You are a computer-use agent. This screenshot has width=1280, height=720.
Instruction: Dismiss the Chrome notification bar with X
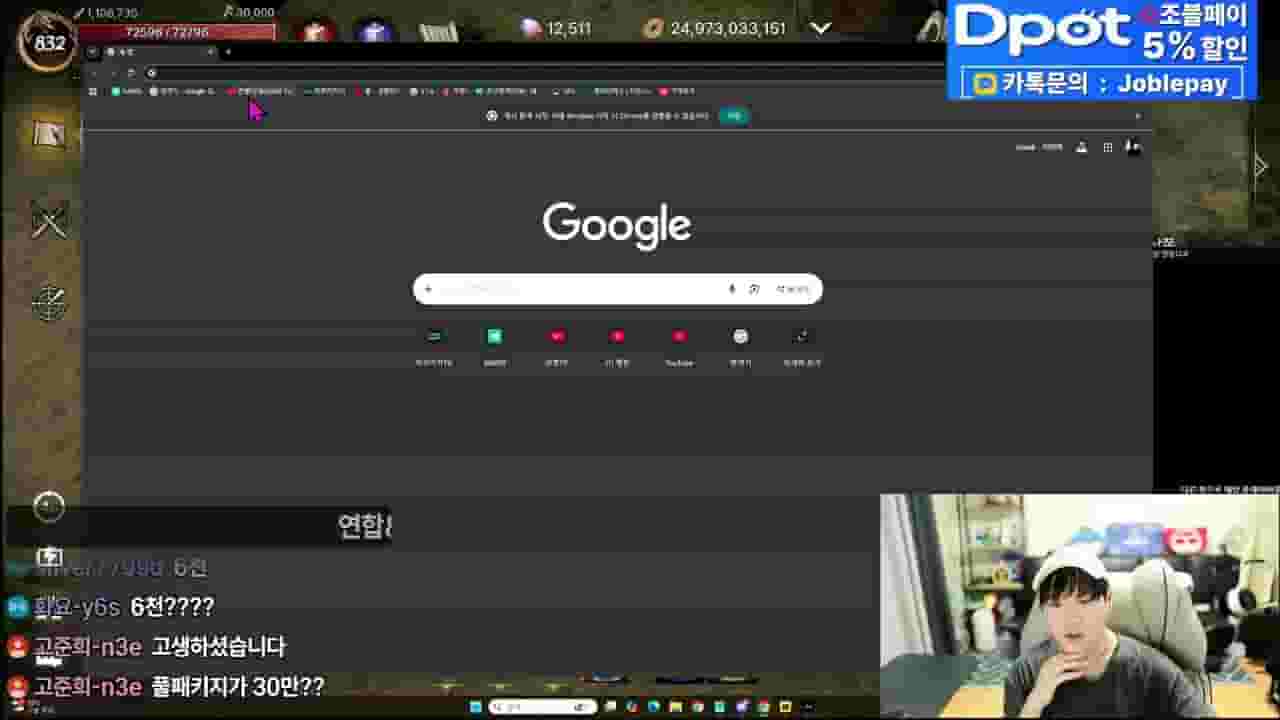pos(1137,116)
